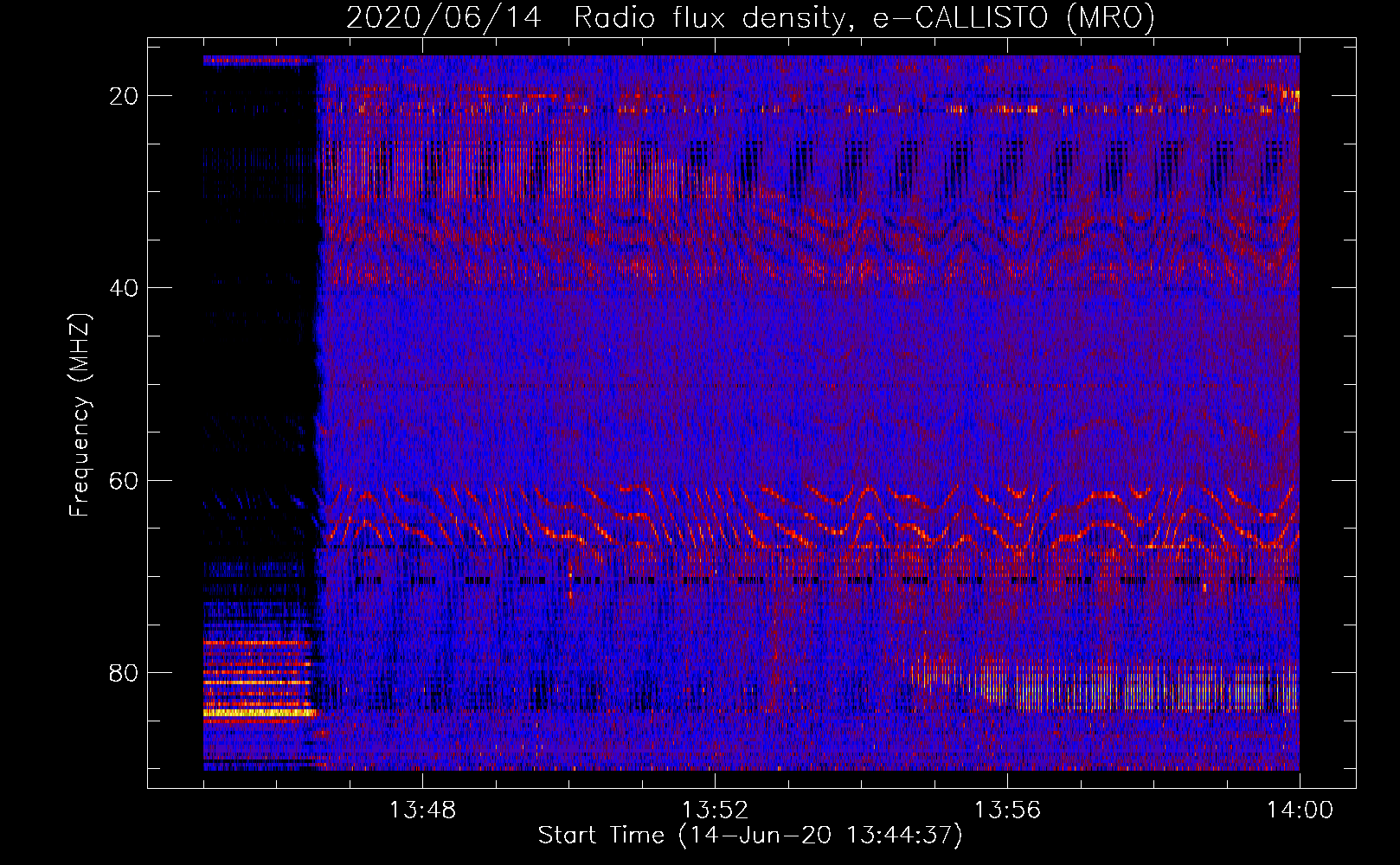Screen dimensions: 1400x865
Task: Click the '14:00' time tick label
Action: click(1300, 811)
